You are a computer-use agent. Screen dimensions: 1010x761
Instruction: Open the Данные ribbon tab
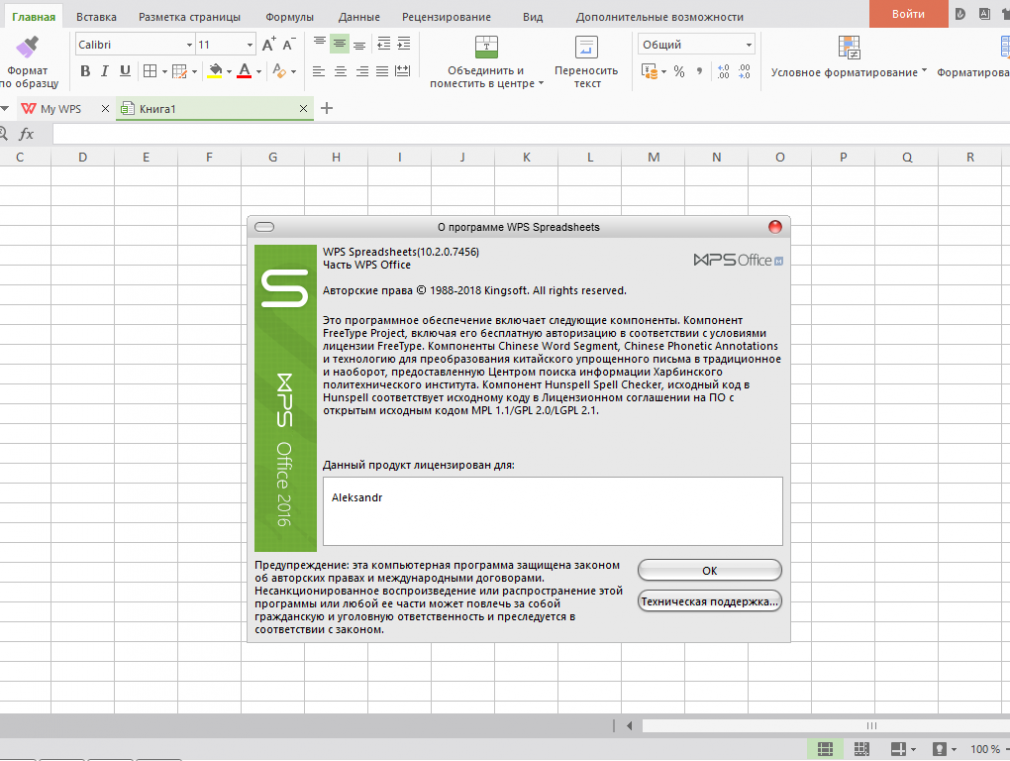359,17
